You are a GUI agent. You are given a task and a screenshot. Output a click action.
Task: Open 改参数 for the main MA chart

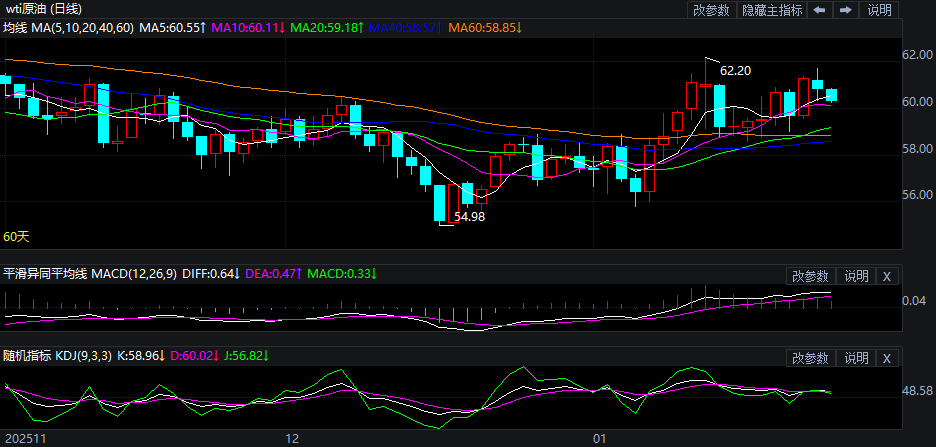tap(710, 10)
